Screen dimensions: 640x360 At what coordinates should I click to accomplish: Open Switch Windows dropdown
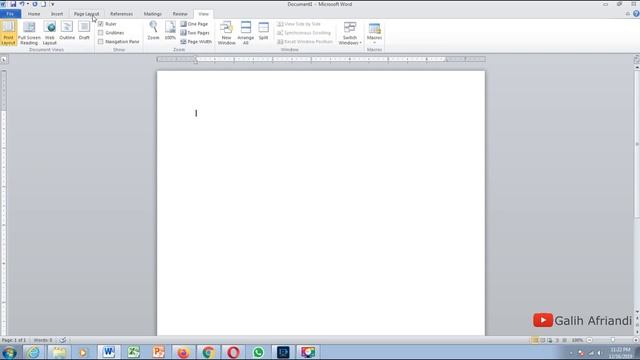[350, 33]
